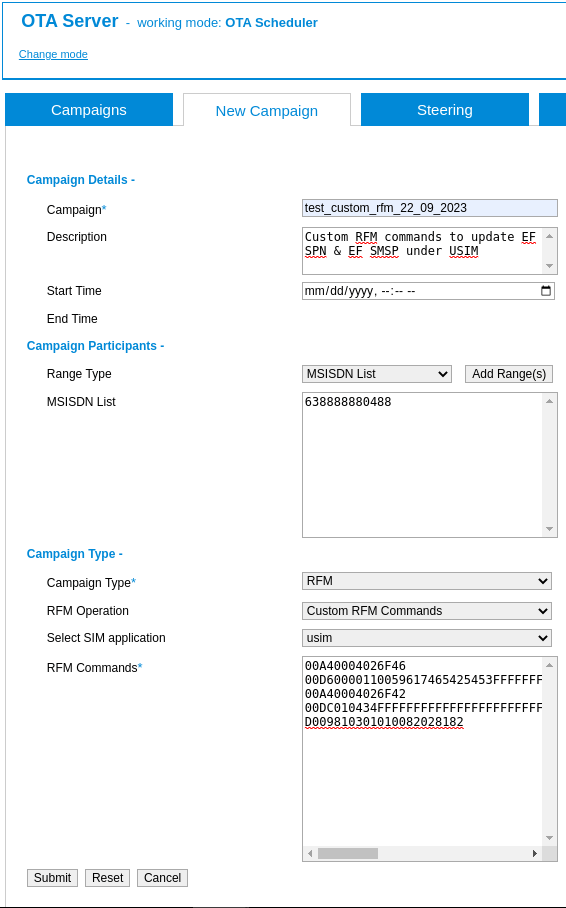Click the MSISDN value 638888880488
The image size is (566, 908).
(348, 401)
